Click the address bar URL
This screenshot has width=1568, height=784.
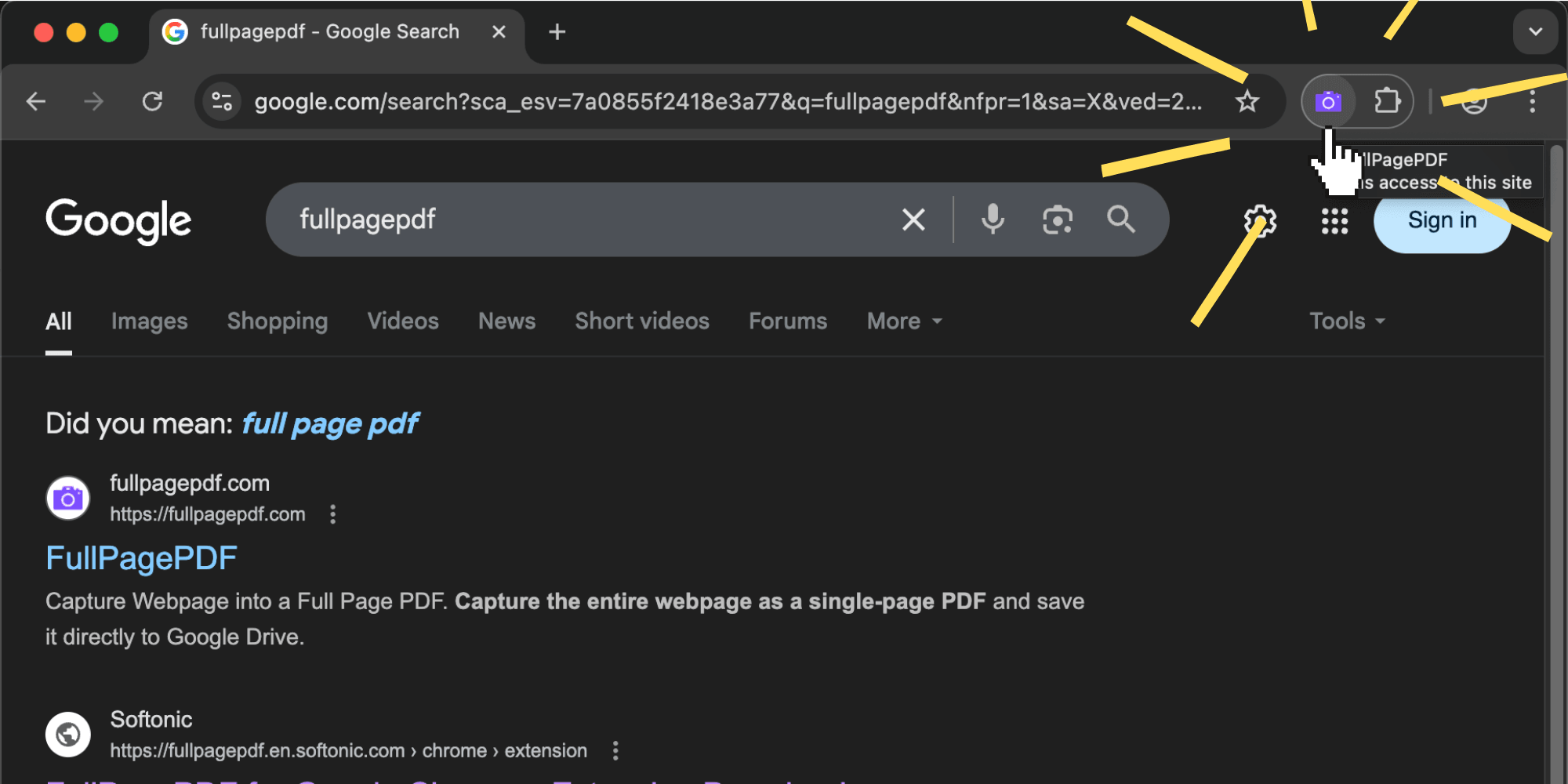tap(728, 101)
